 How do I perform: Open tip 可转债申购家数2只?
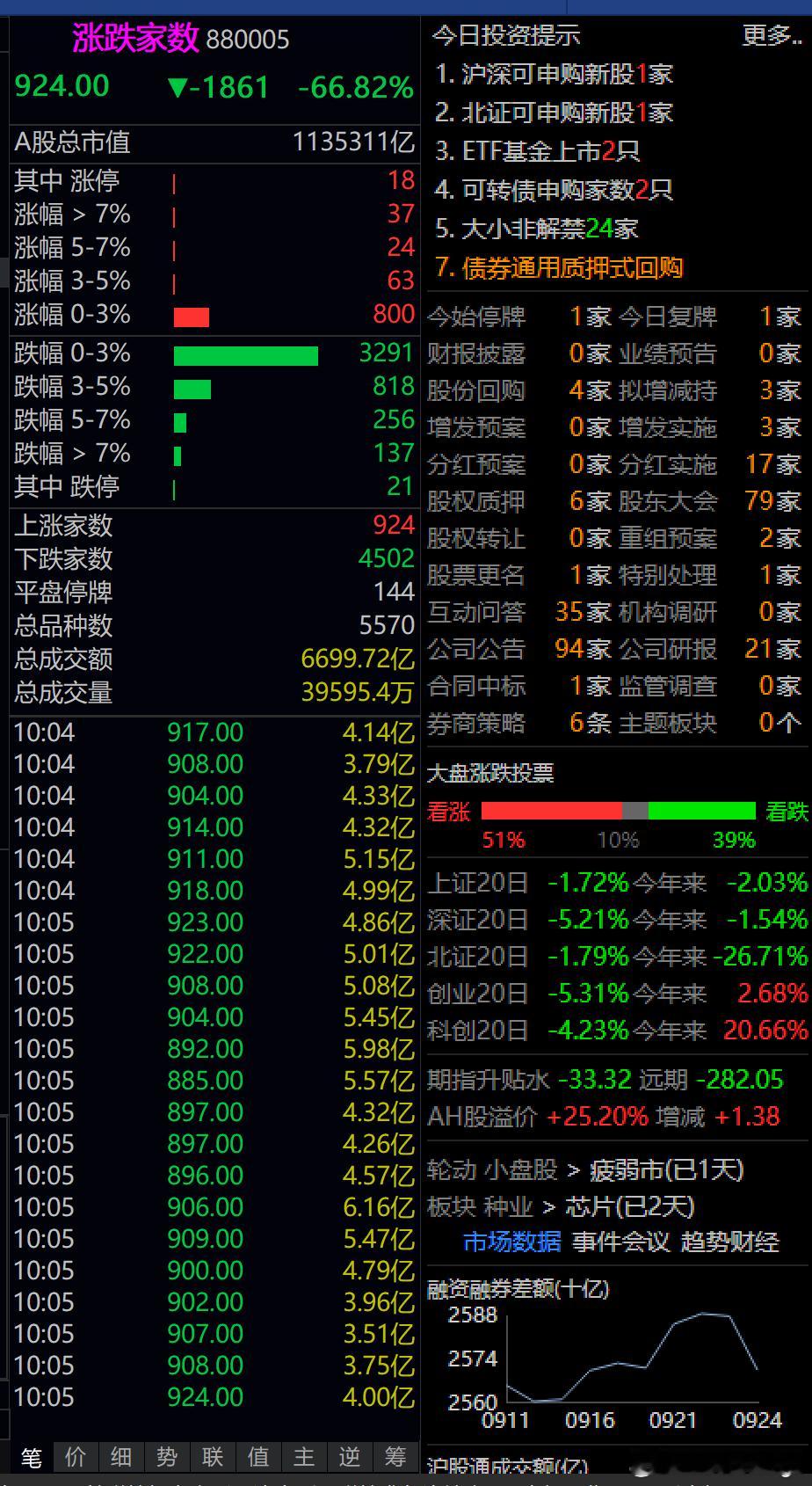(555, 190)
